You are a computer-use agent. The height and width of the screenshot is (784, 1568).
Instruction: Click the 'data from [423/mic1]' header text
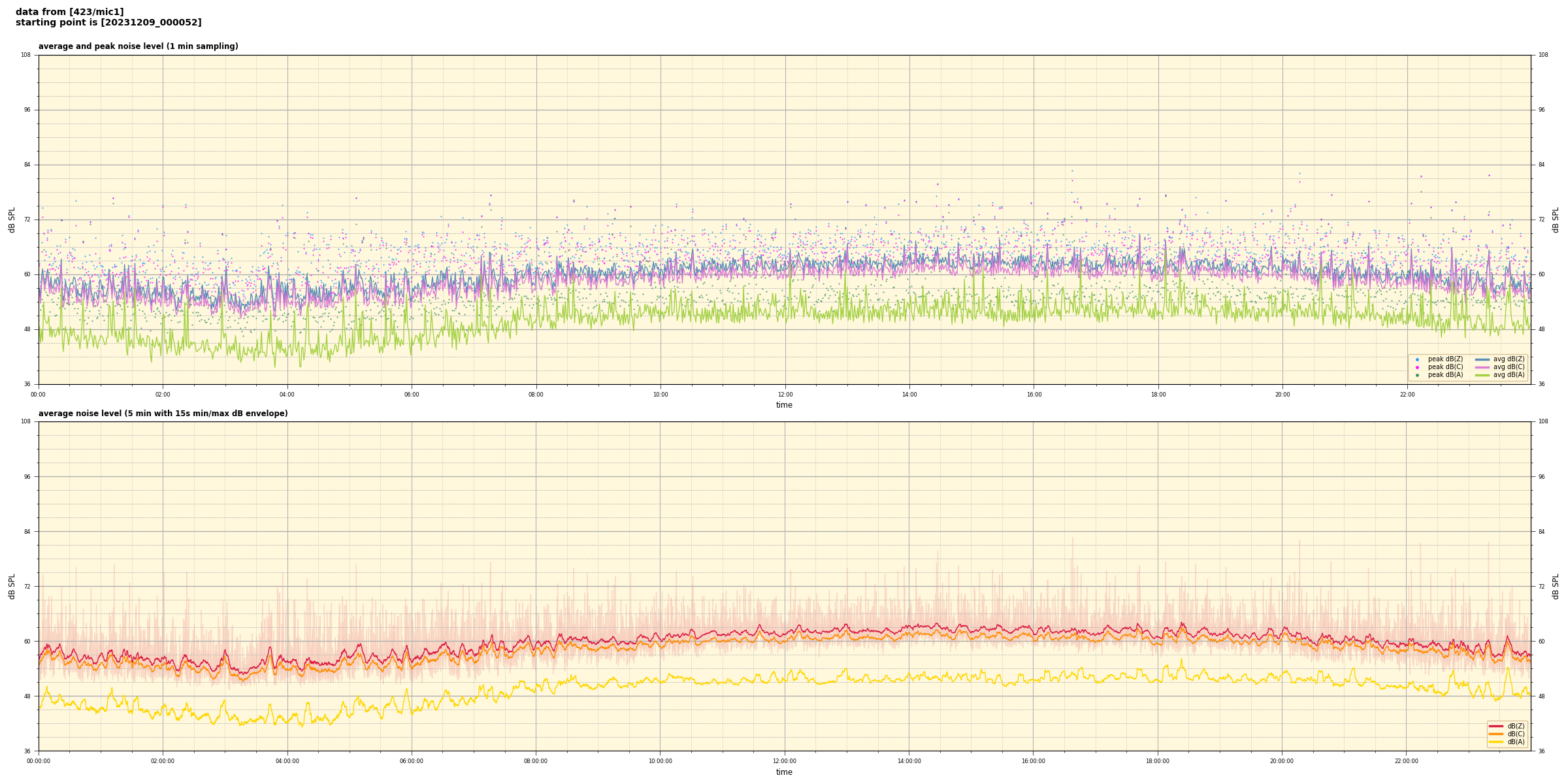click(x=69, y=12)
